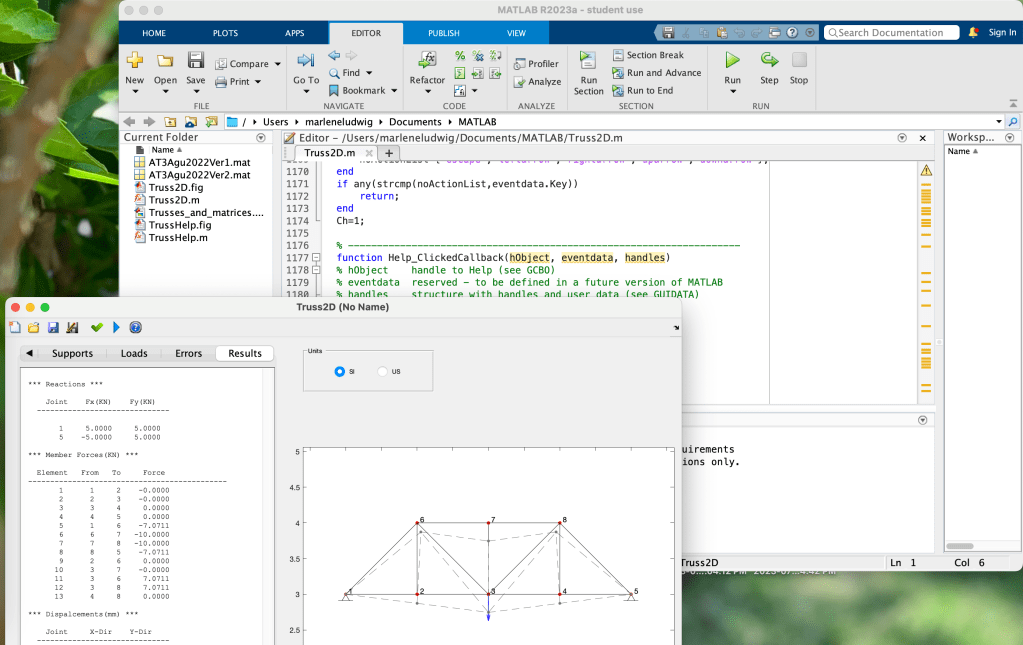1023x645 pixels.
Task: Click the Run and Advance button
Action: [657, 73]
